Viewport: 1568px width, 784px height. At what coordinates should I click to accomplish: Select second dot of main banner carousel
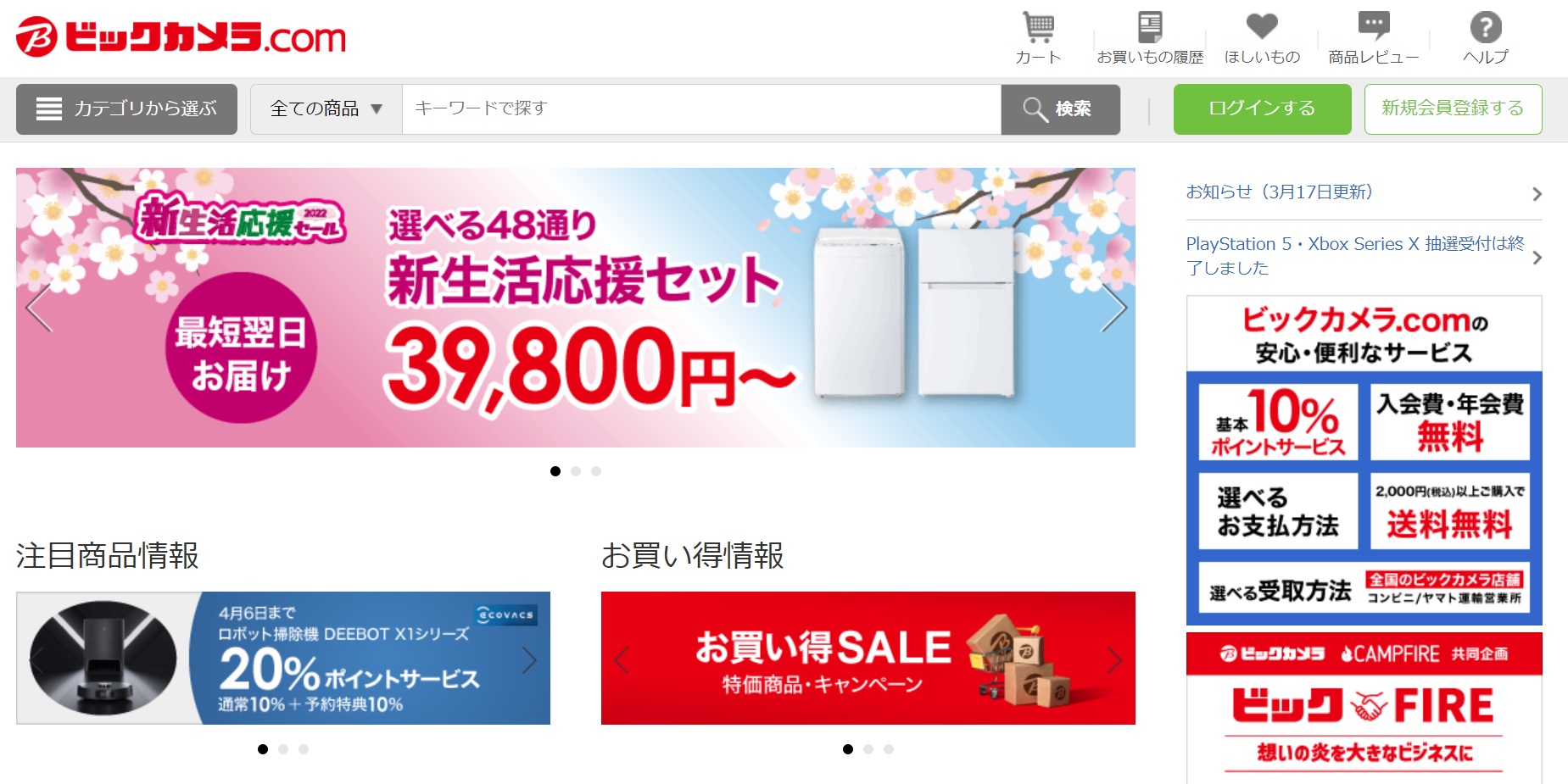[576, 471]
